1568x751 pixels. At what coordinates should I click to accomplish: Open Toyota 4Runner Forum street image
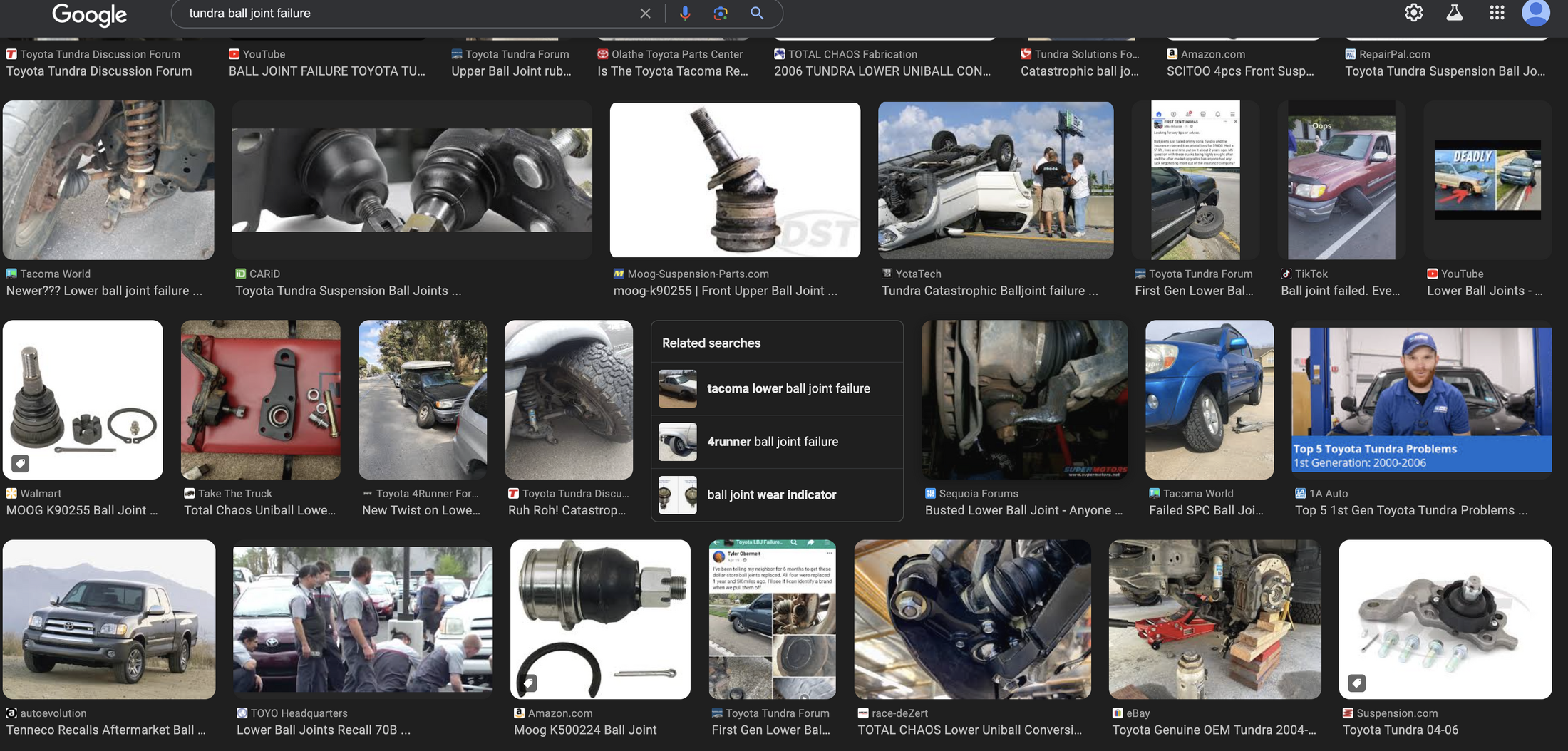coord(423,400)
